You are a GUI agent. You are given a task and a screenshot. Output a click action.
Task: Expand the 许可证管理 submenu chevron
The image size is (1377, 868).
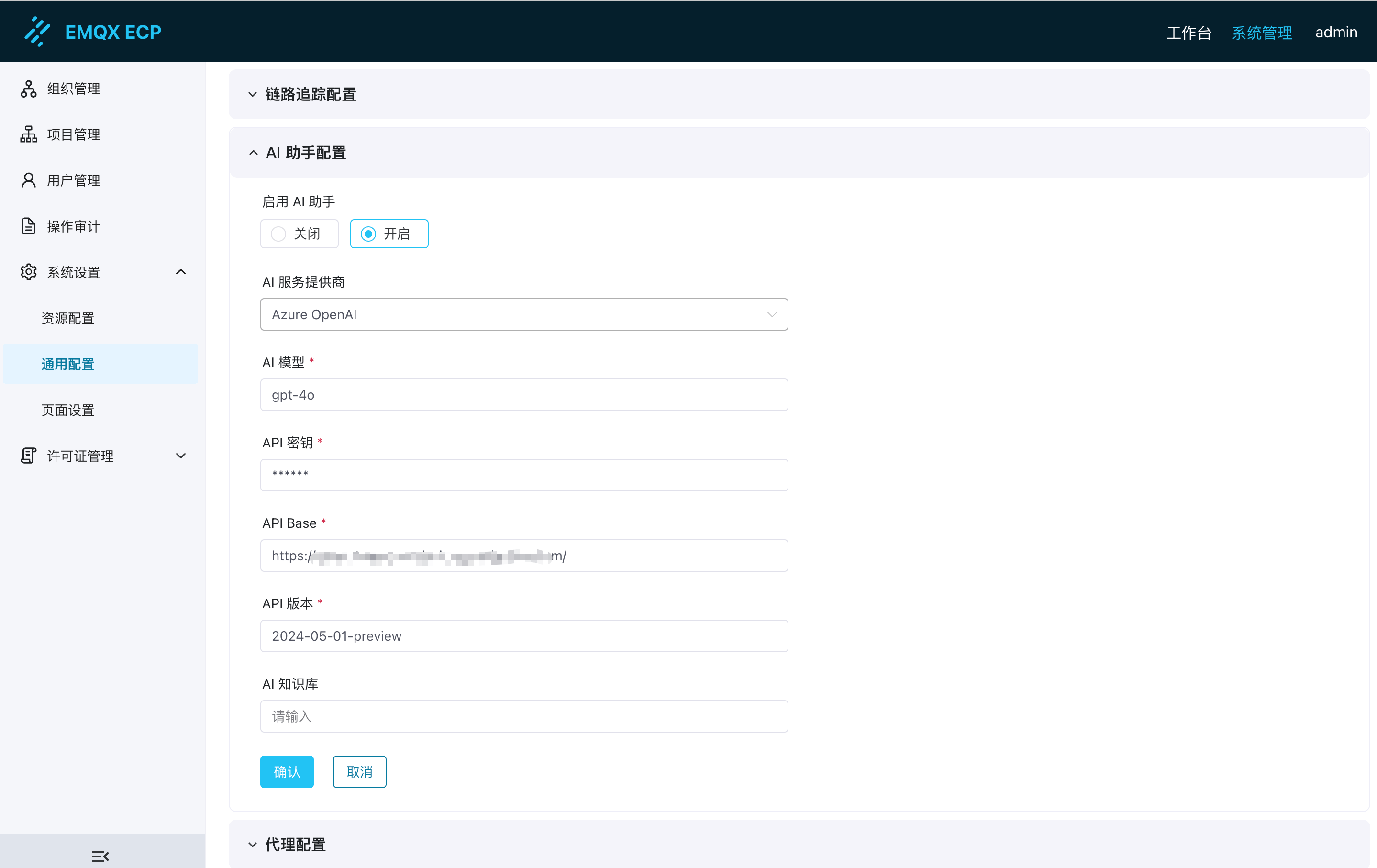pos(181,456)
